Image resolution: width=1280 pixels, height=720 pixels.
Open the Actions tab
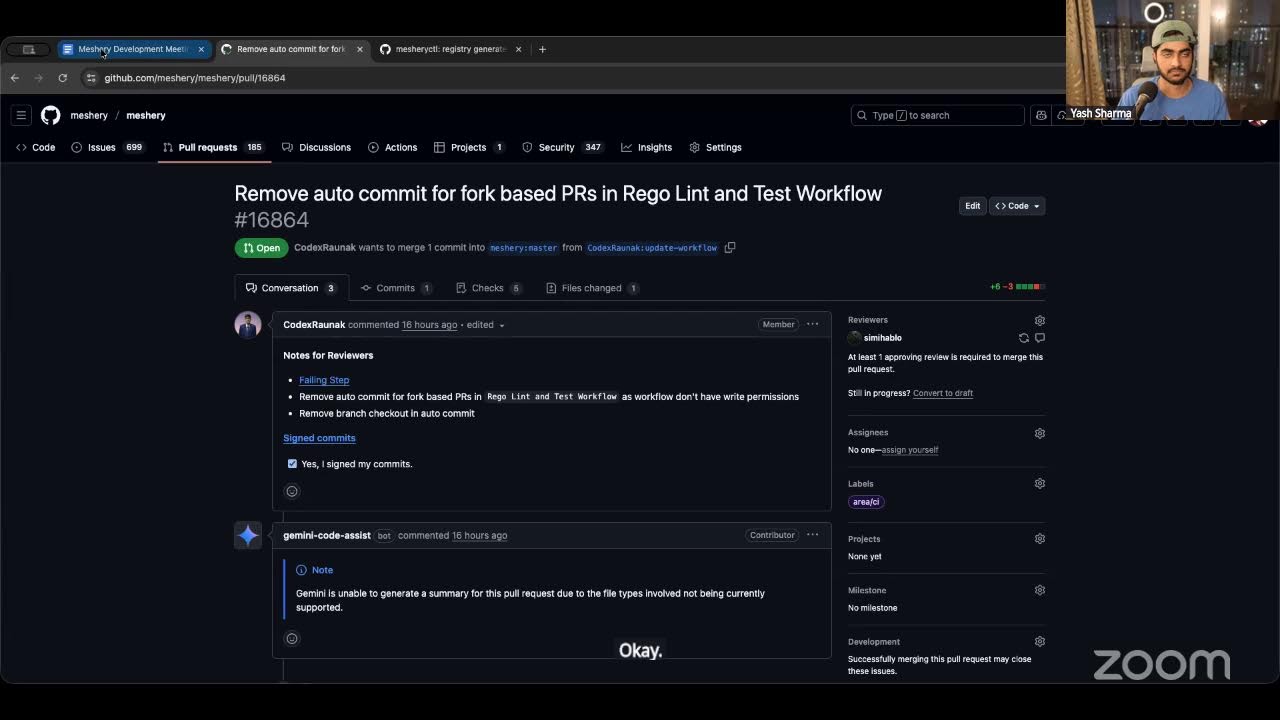point(392,147)
